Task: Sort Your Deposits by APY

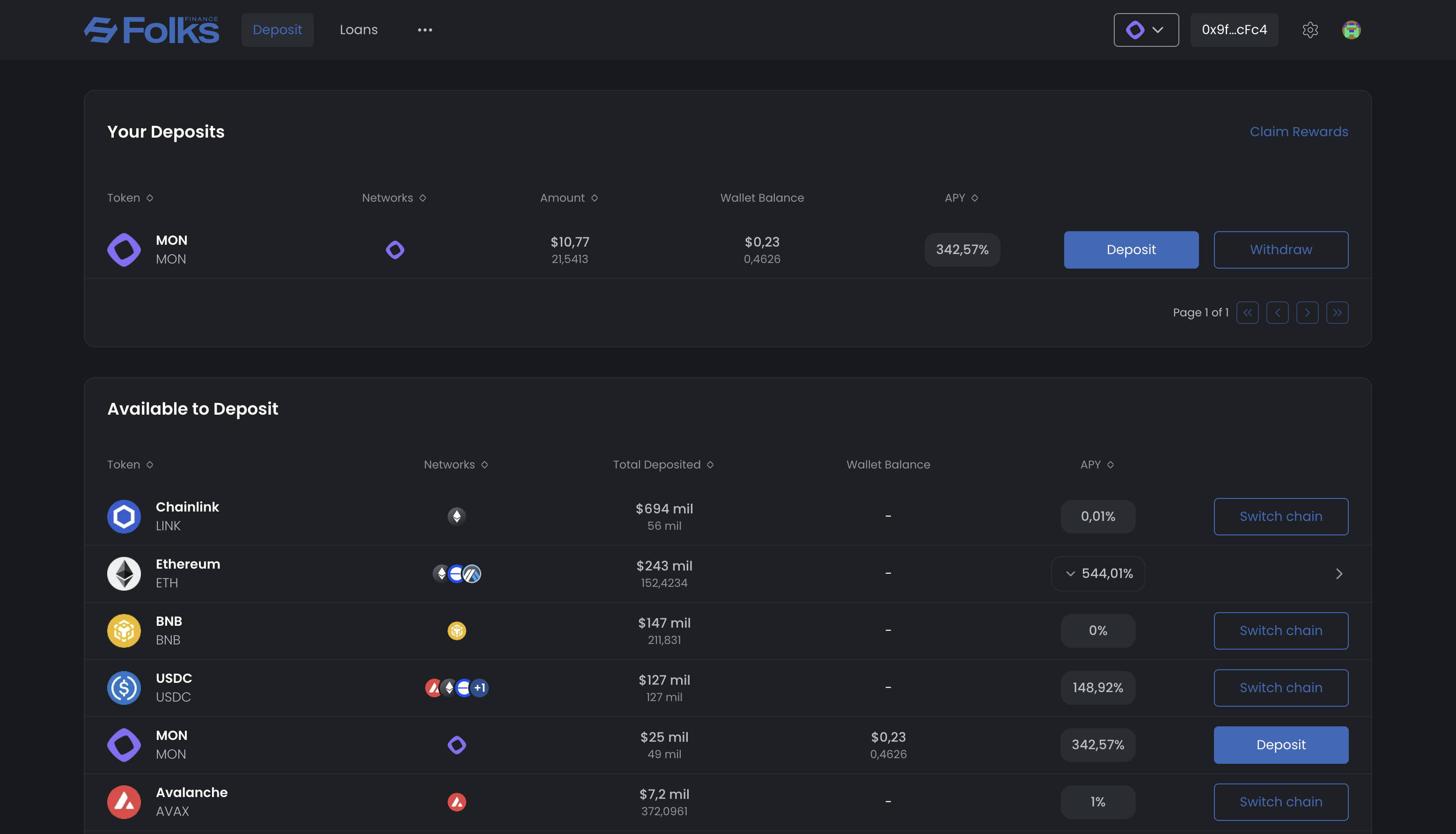Action: click(962, 198)
